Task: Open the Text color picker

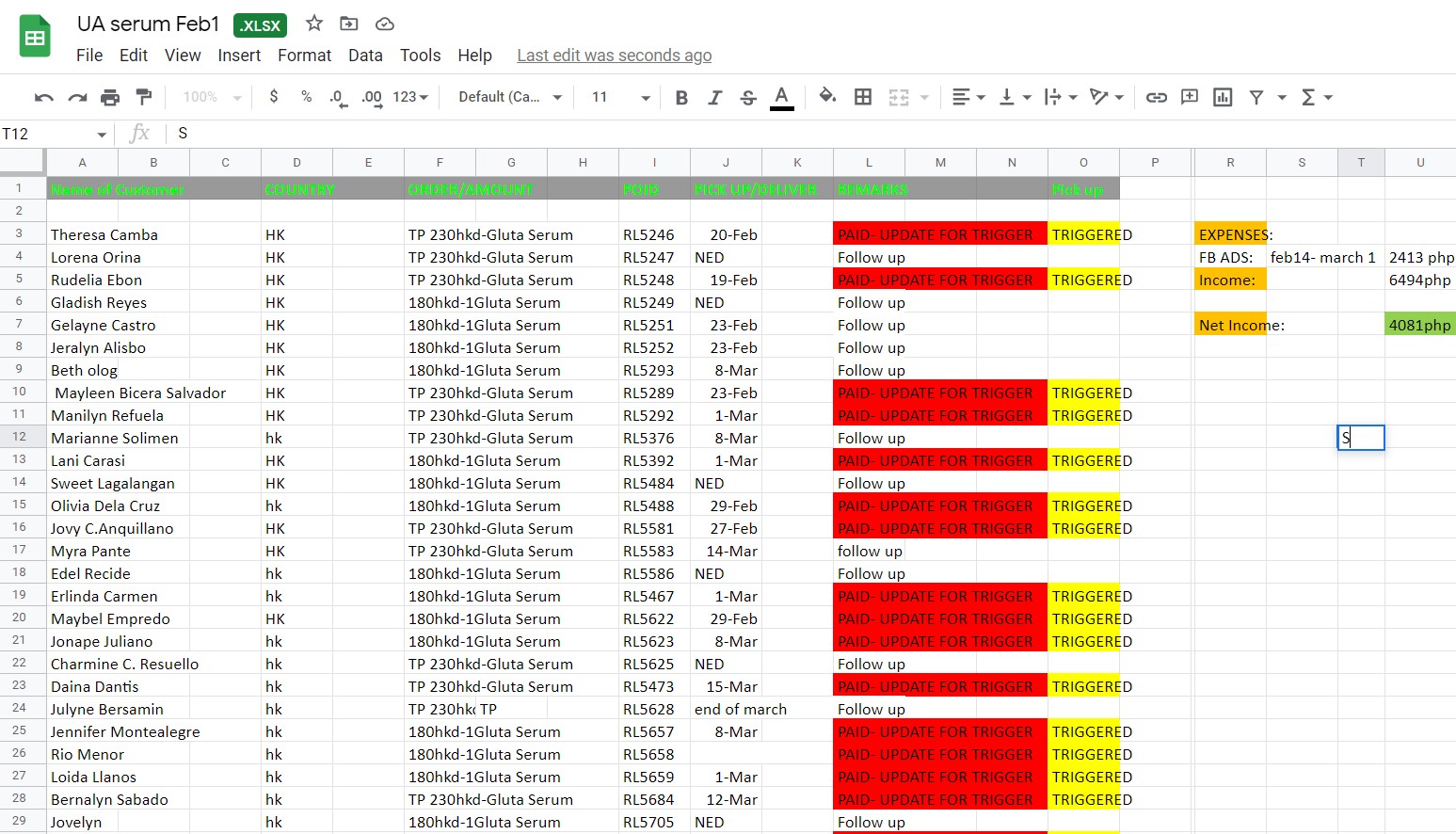Action: (x=781, y=97)
